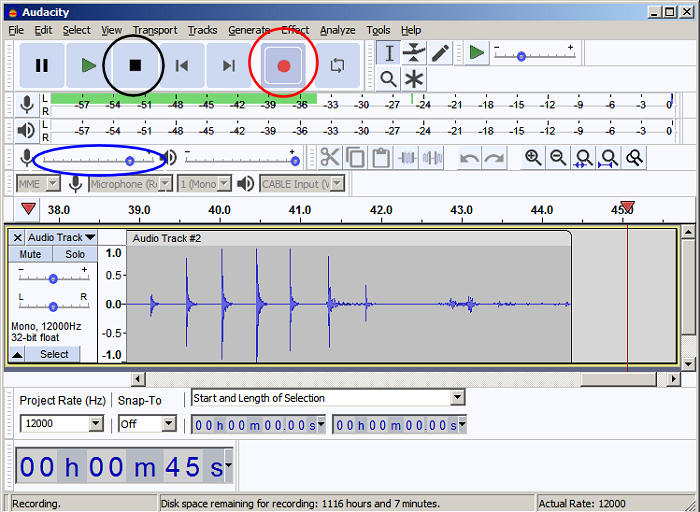
Task: Click the timeline pinned play head button
Action: (x=28, y=209)
